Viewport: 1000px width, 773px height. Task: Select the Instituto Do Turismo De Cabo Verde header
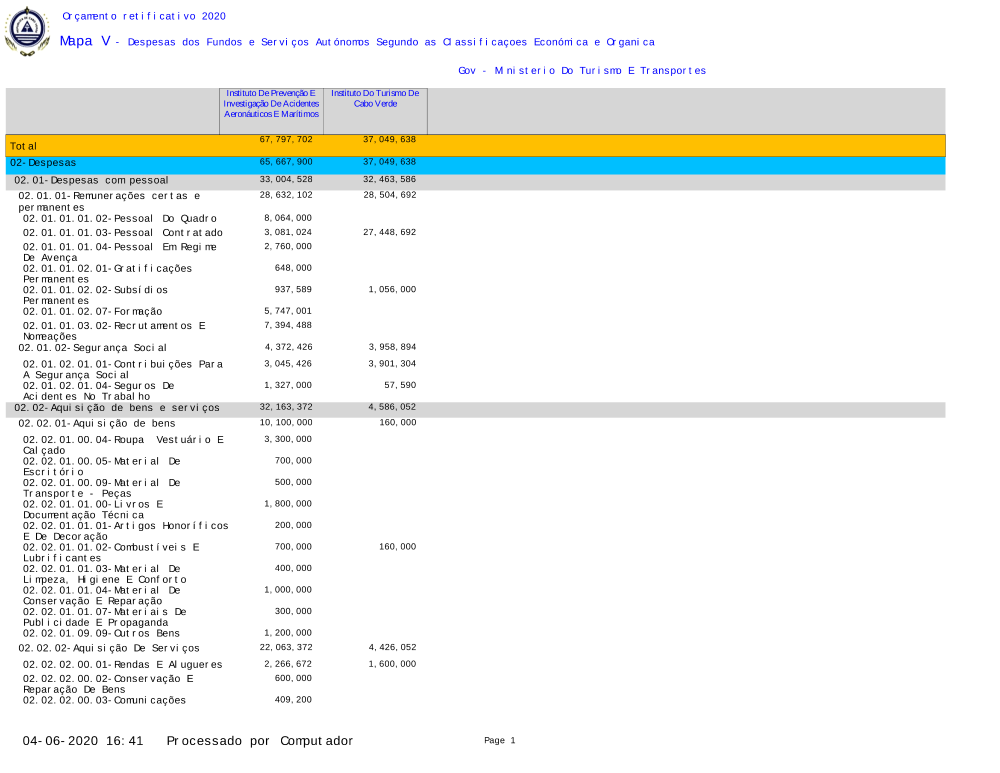tap(377, 98)
